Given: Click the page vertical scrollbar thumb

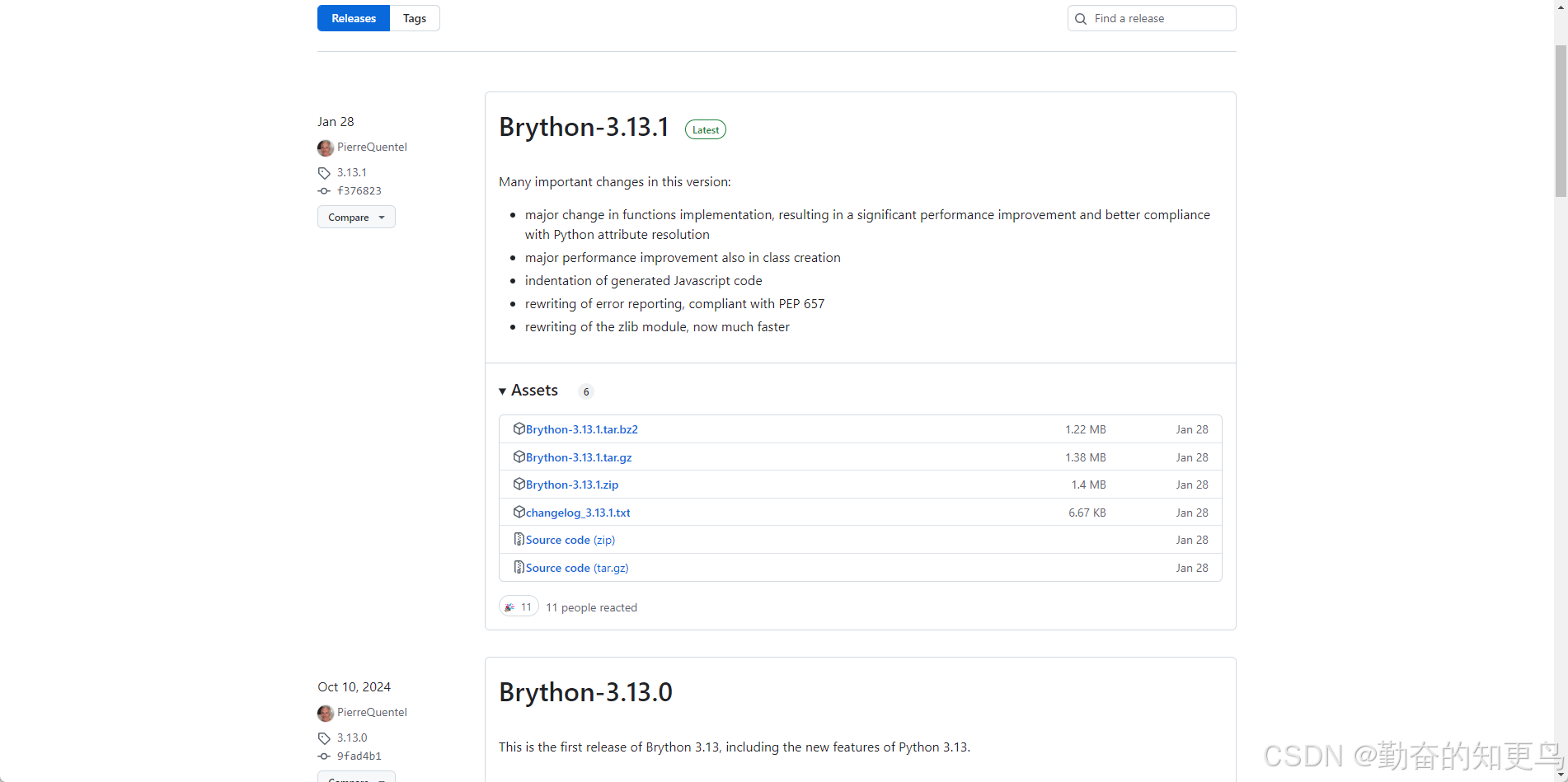Looking at the screenshot, I should [x=1561, y=121].
